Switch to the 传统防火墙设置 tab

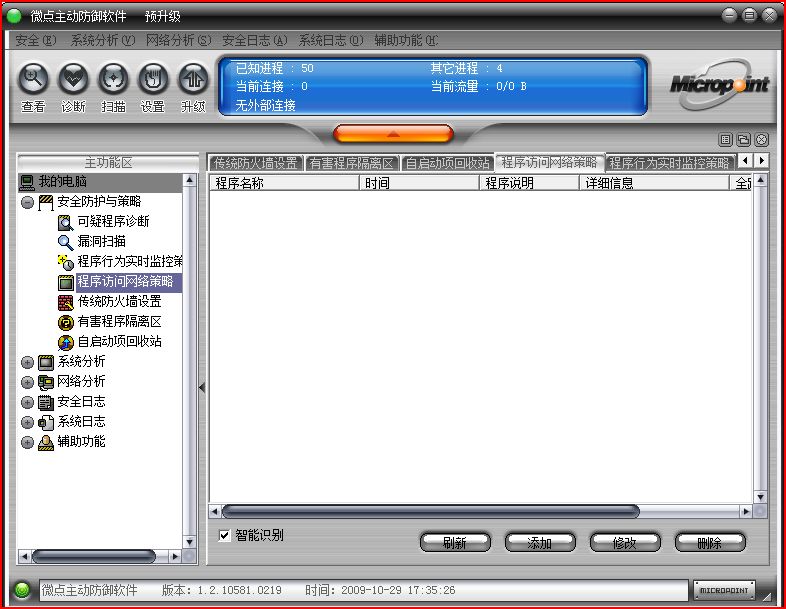(256, 162)
